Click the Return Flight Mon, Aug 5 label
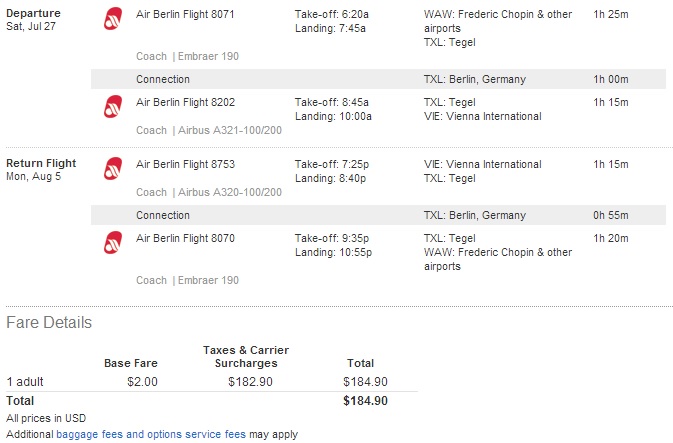 point(41,170)
